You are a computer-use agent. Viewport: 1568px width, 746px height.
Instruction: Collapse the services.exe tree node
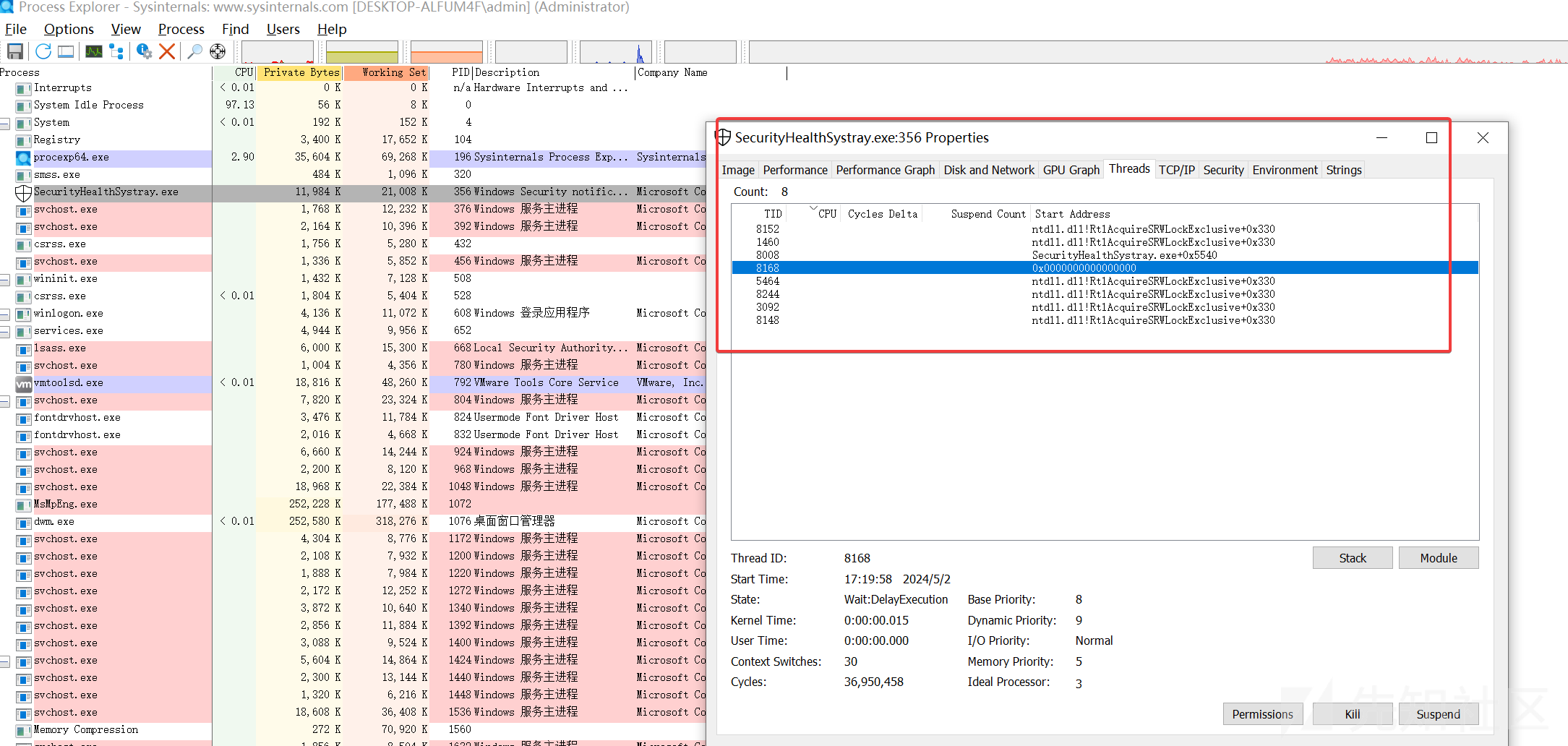click(x=4, y=331)
